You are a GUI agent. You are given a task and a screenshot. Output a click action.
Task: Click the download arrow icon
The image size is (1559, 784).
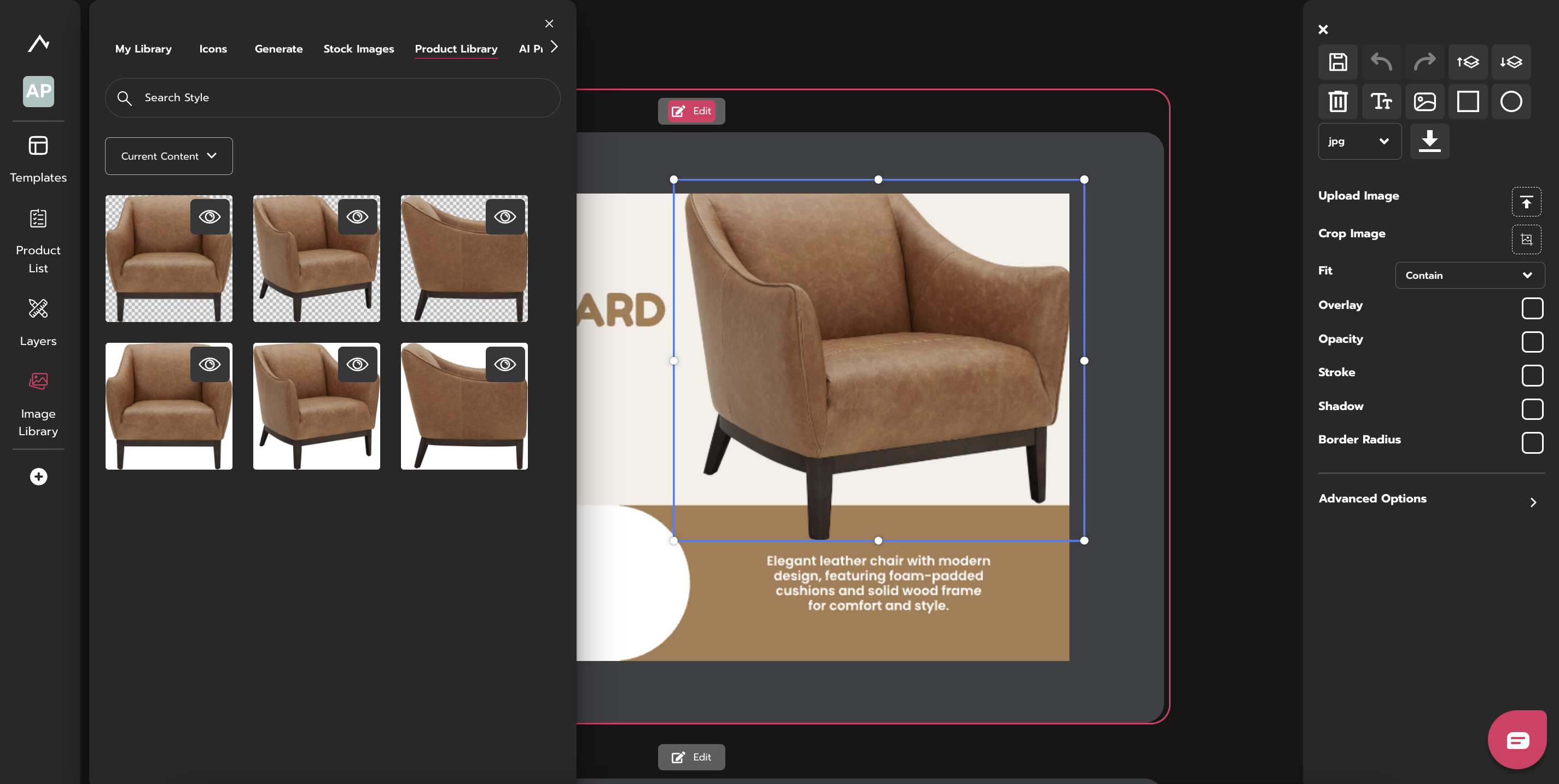(x=1429, y=141)
